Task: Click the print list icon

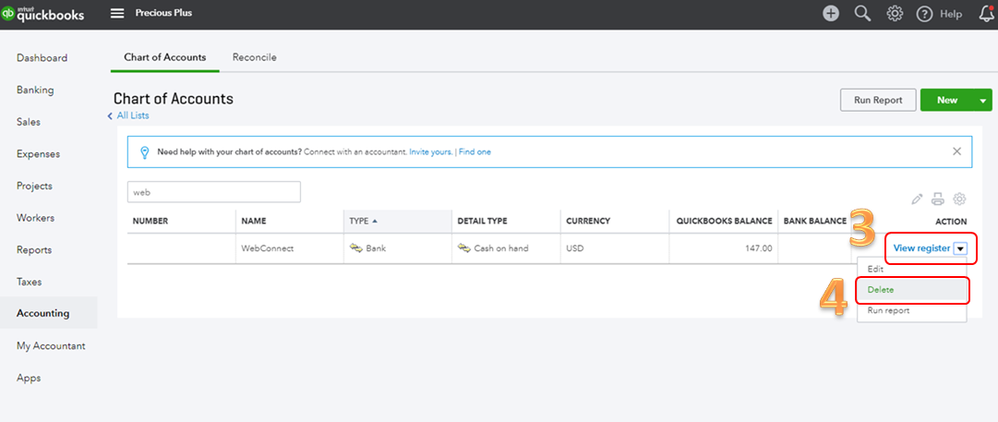Action: pos(938,199)
